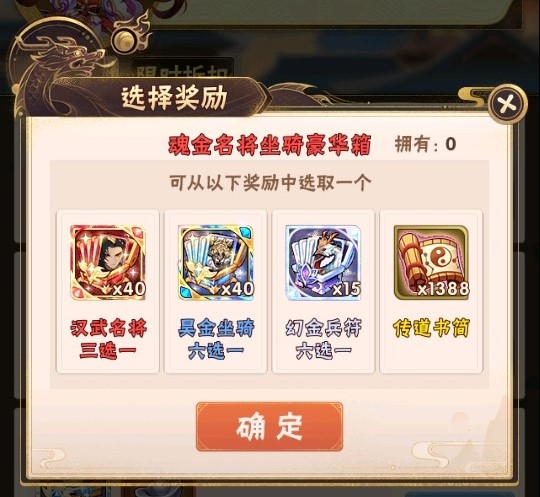Click the dragon emblem decoration
Image resolution: width=540 pixels, height=497 pixels.
pyautogui.click(x=60, y=69)
